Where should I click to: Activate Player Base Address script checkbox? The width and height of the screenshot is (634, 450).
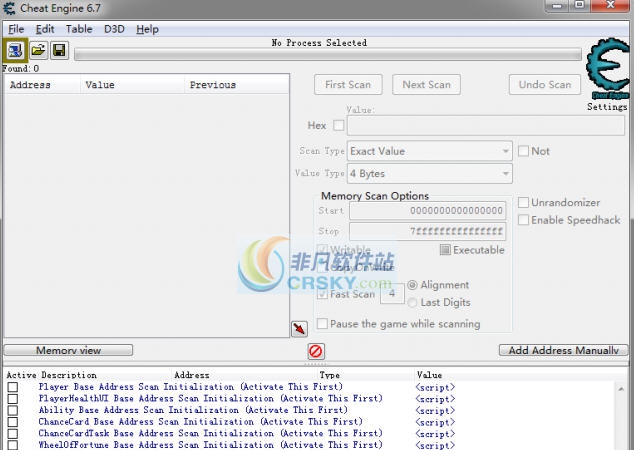tap(13, 387)
